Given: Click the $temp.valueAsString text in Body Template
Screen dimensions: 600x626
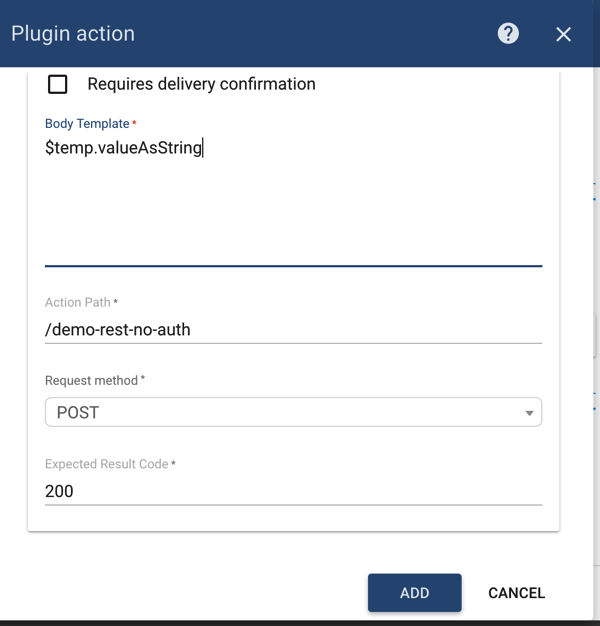Looking at the screenshot, I should pyautogui.click(x=124, y=149).
